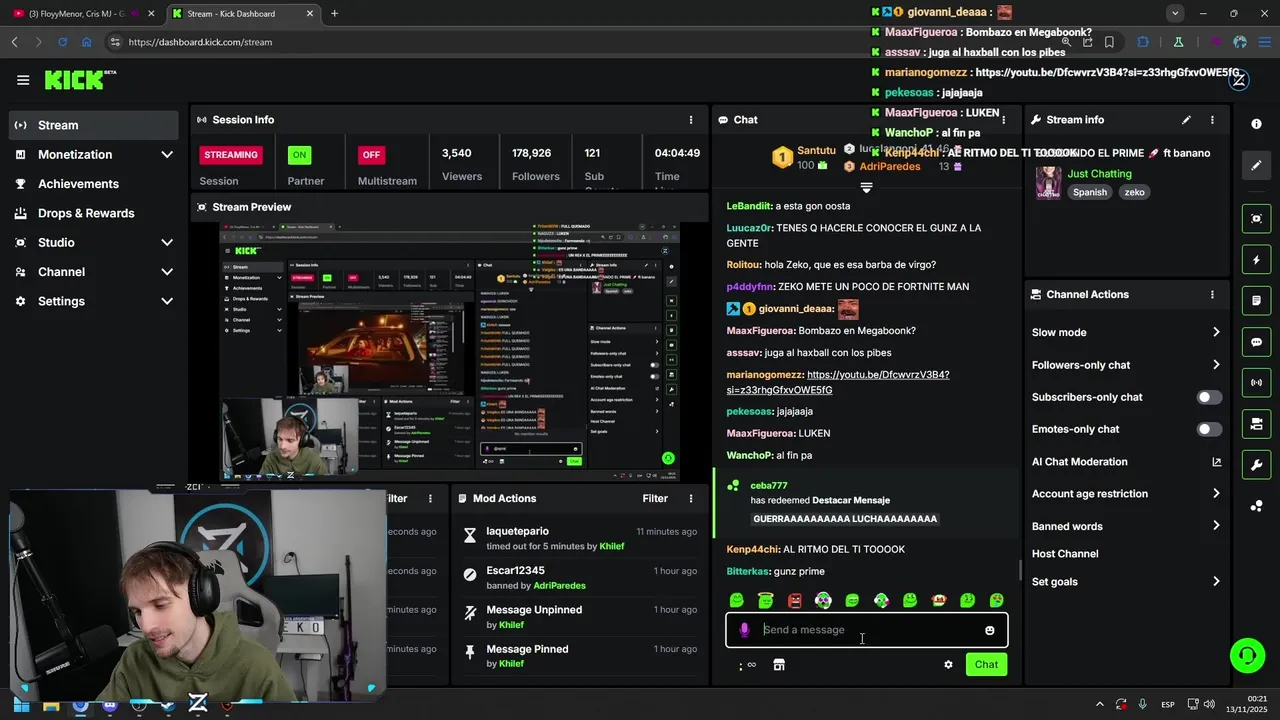Image resolution: width=1280 pixels, height=720 pixels.
Task: Open Achievements in the sidebar
Action: [x=94, y=184]
